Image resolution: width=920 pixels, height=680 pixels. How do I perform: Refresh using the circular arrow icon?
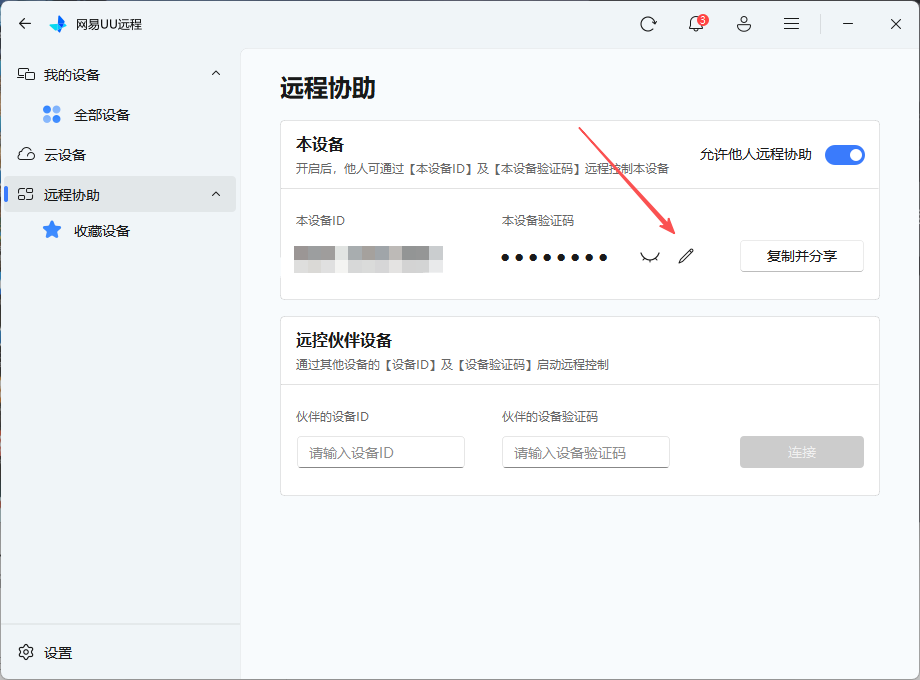click(648, 24)
